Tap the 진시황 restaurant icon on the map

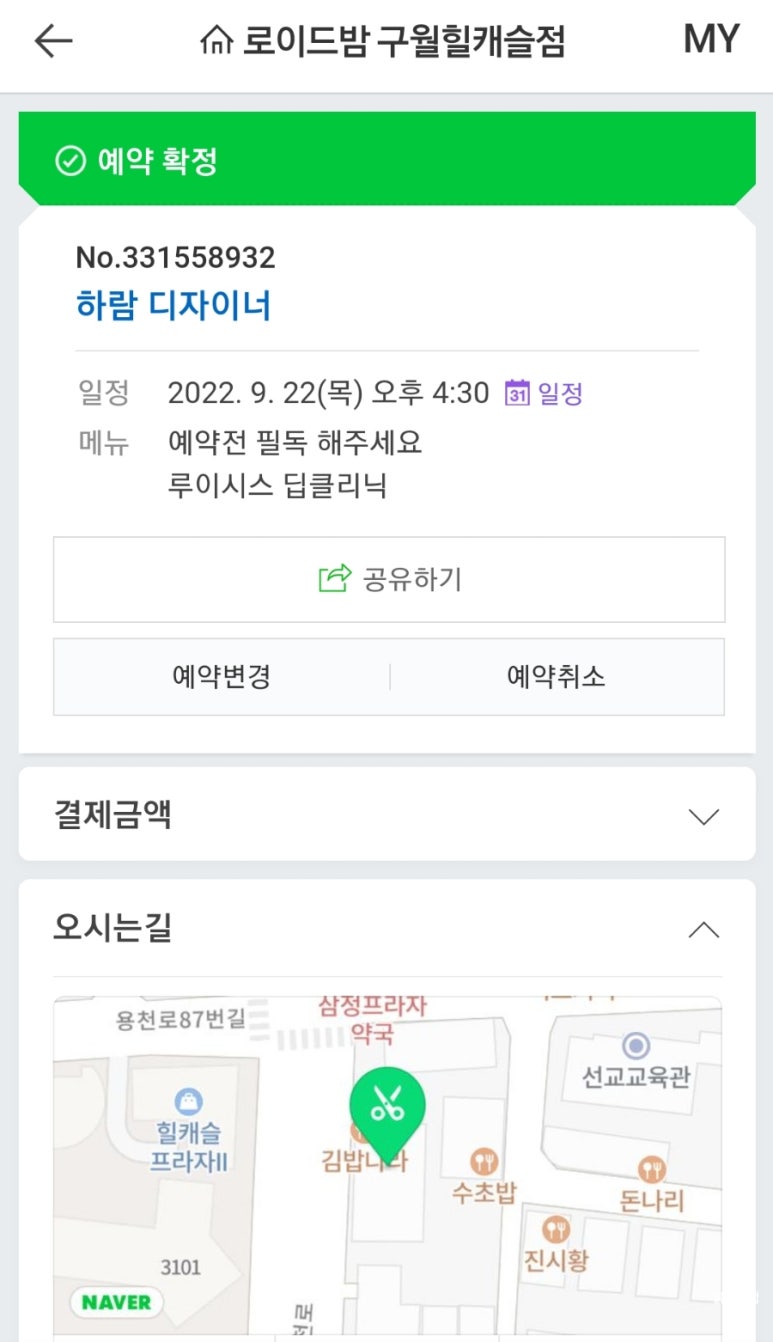[x=556, y=1230]
